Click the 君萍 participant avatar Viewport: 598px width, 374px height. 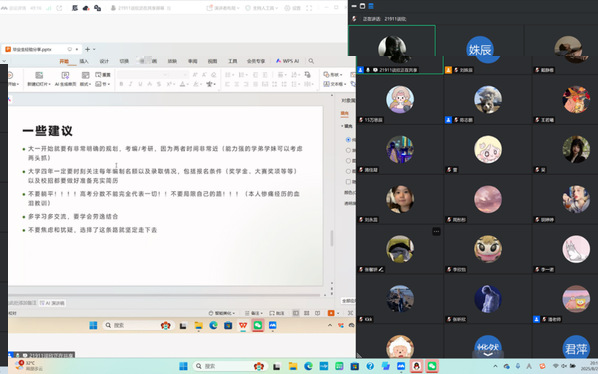(576, 348)
